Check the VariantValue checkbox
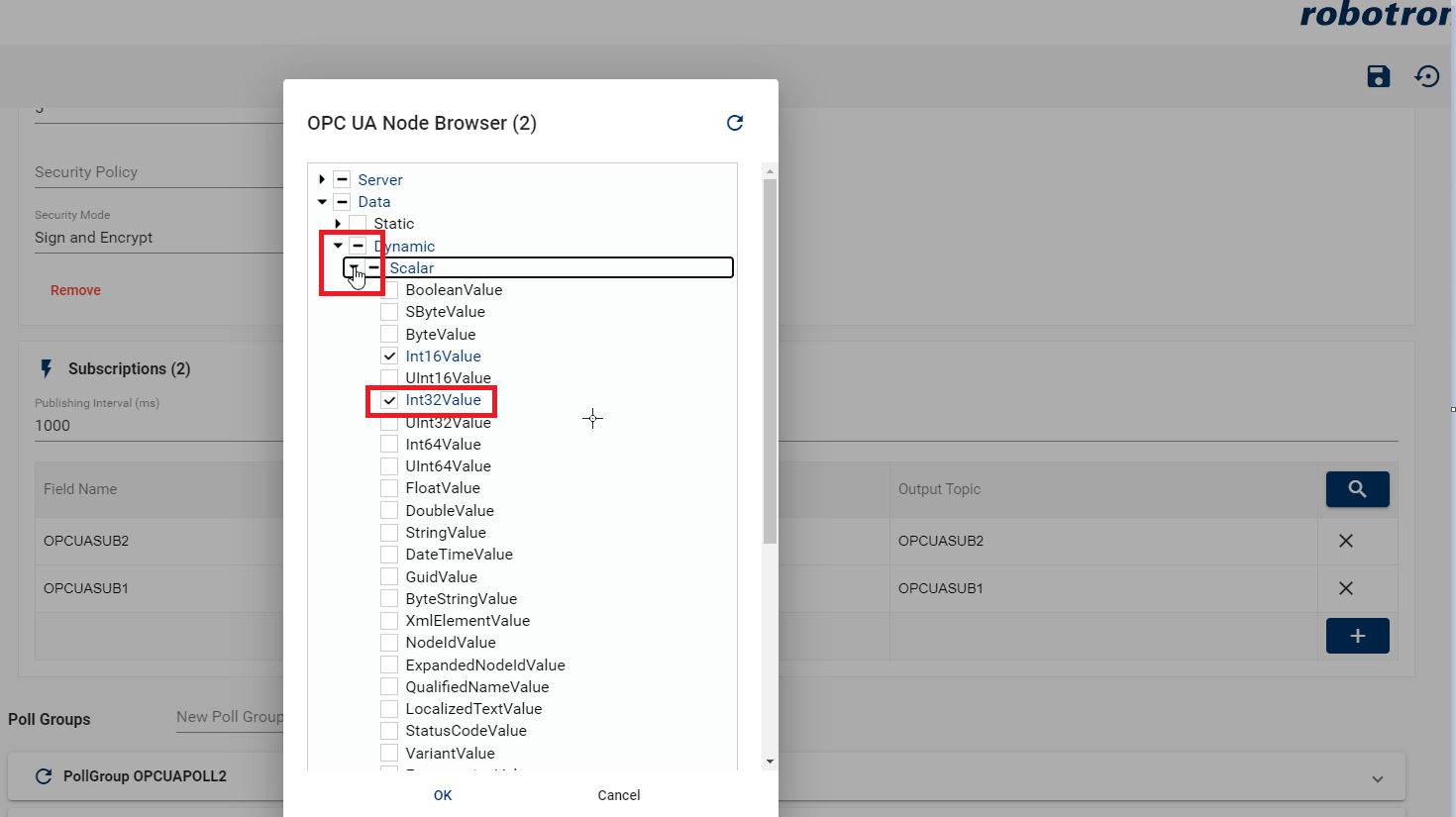 [389, 753]
